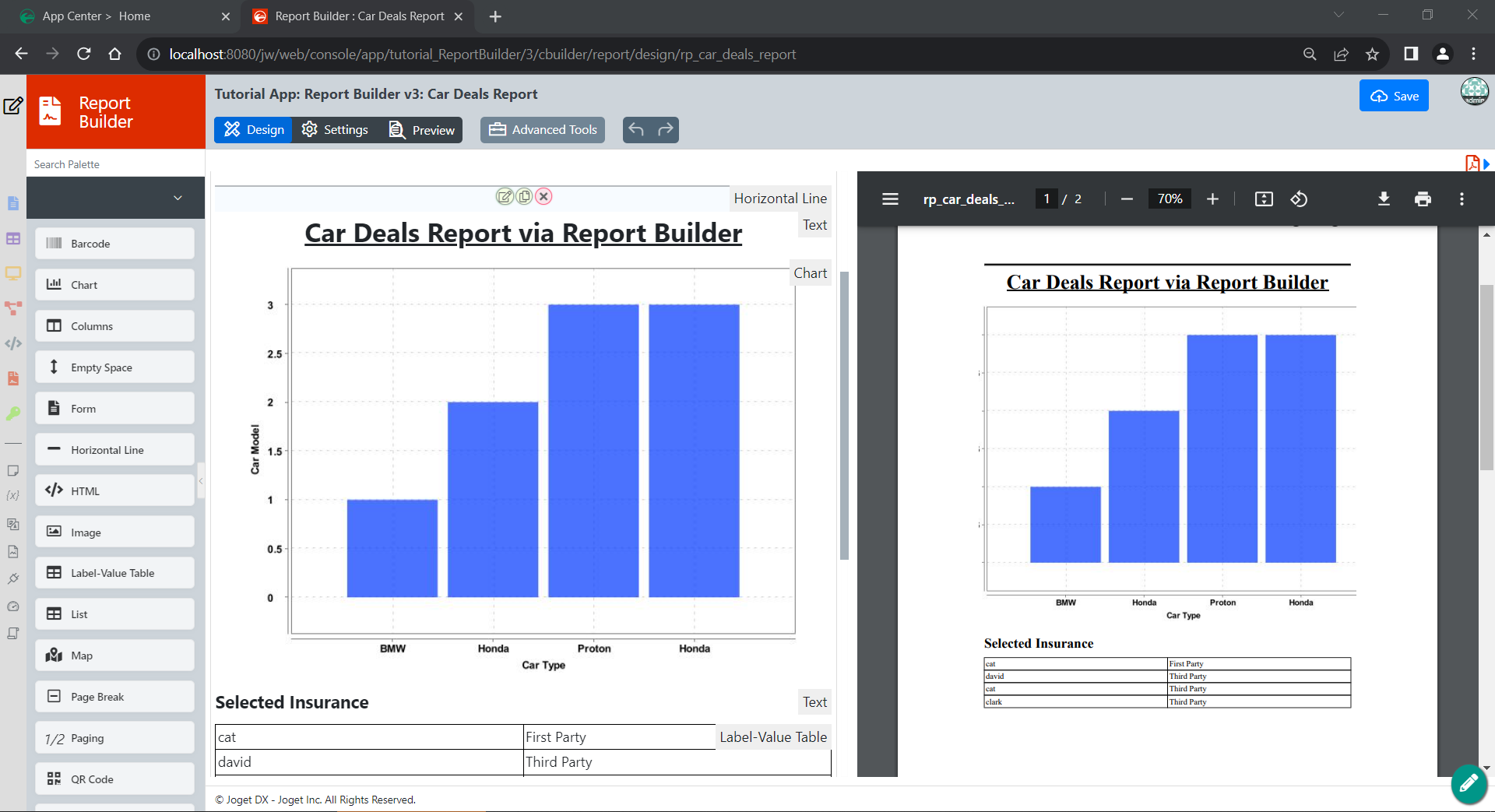Print the PDF preview
This screenshot has height=812, width=1495.
click(x=1423, y=199)
